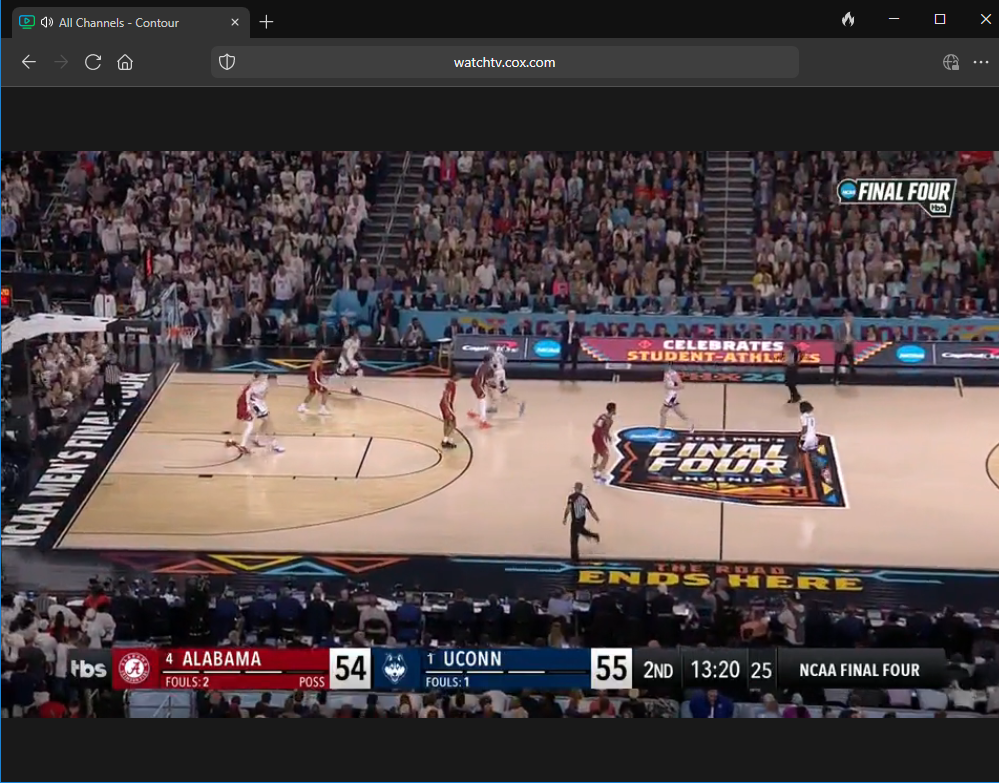Click the ALABAMA team name

222,659
